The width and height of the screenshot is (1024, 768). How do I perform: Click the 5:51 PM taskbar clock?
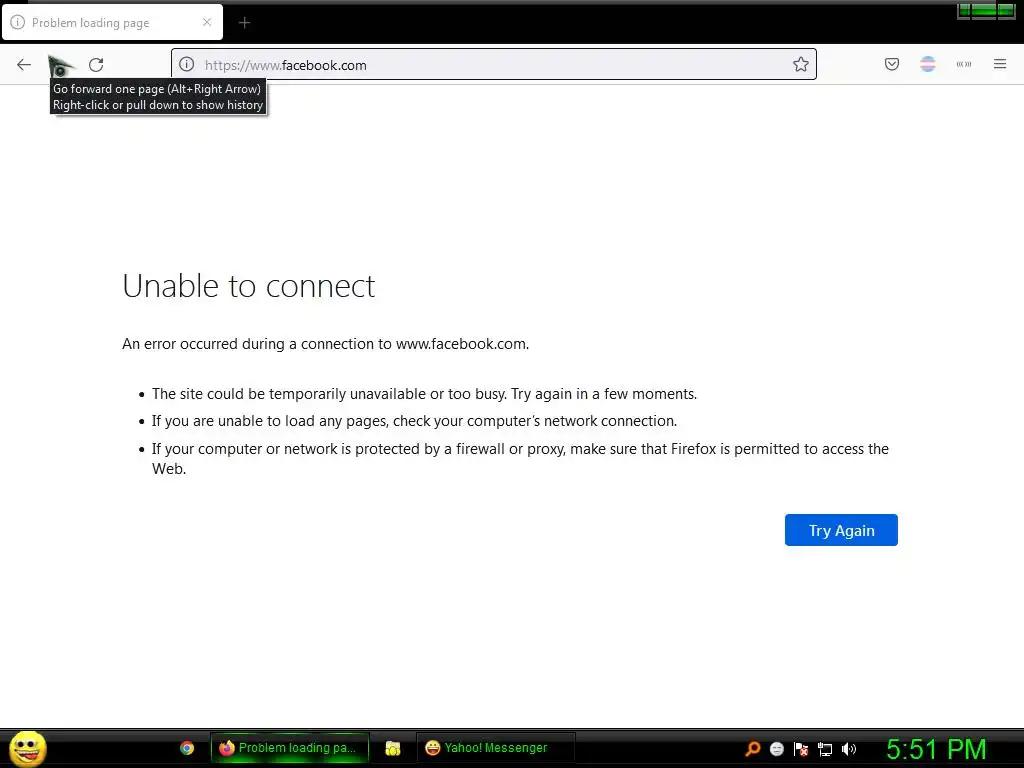(936, 749)
